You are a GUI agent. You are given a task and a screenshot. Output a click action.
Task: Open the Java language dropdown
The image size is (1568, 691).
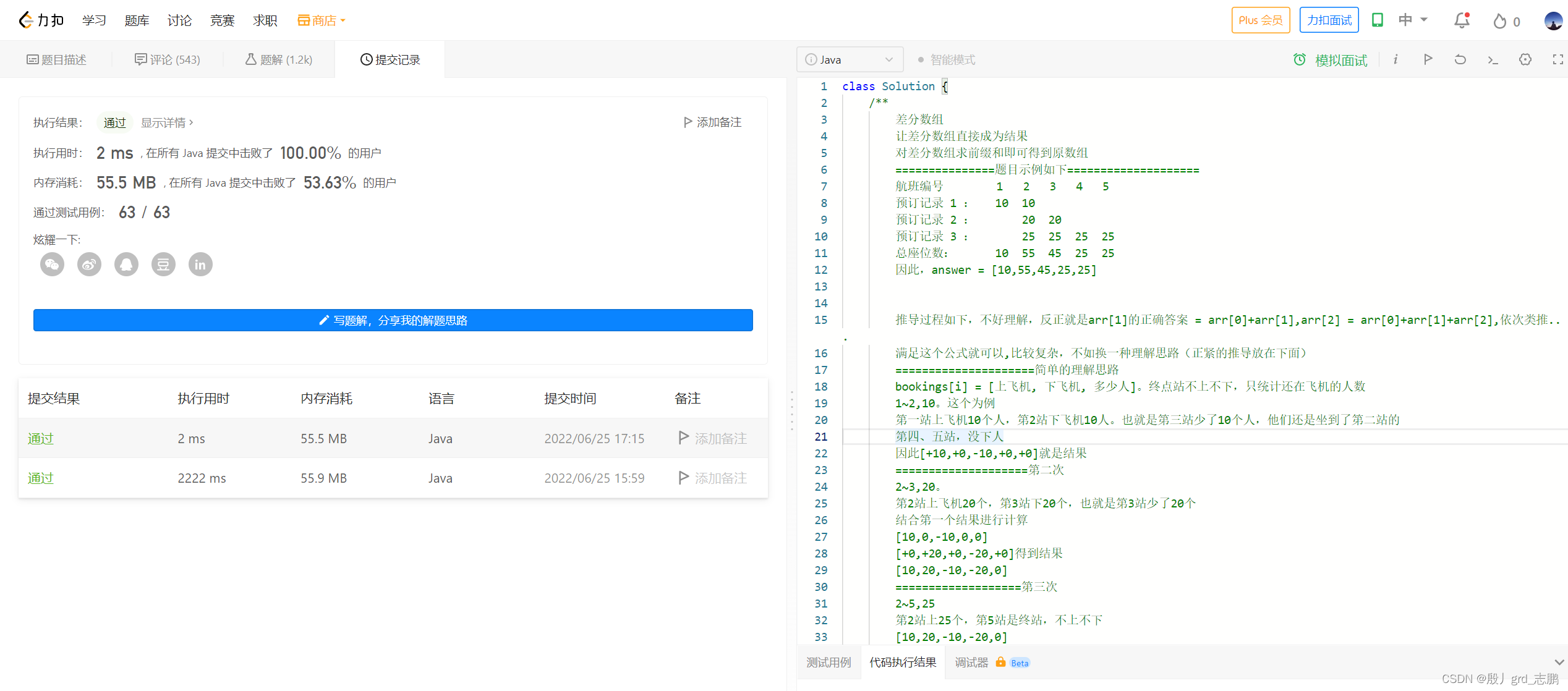[850, 60]
